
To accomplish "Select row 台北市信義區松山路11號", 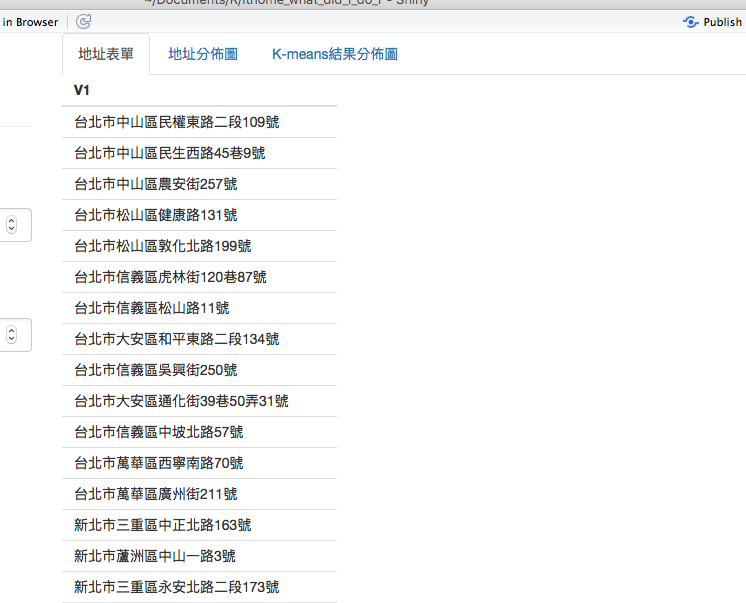I will point(199,308).
